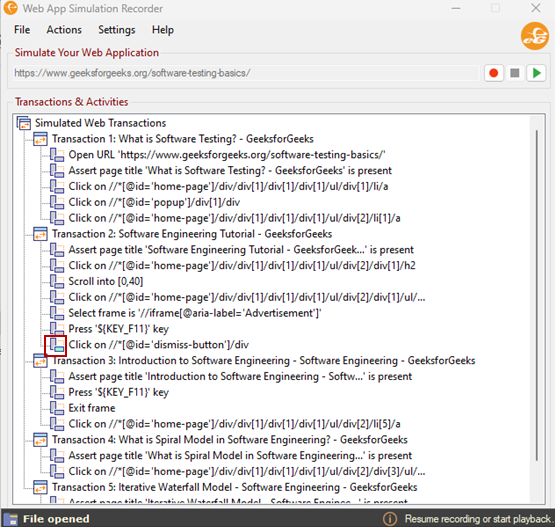Click the Transaction 1 icon
The height and width of the screenshot is (527, 555).
pyautogui.click(x=40, y=139)
